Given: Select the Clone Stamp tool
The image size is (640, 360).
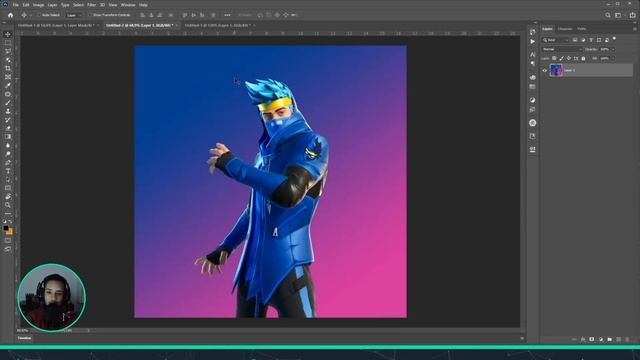Looking at the screenshot, I should click(8, 111).
